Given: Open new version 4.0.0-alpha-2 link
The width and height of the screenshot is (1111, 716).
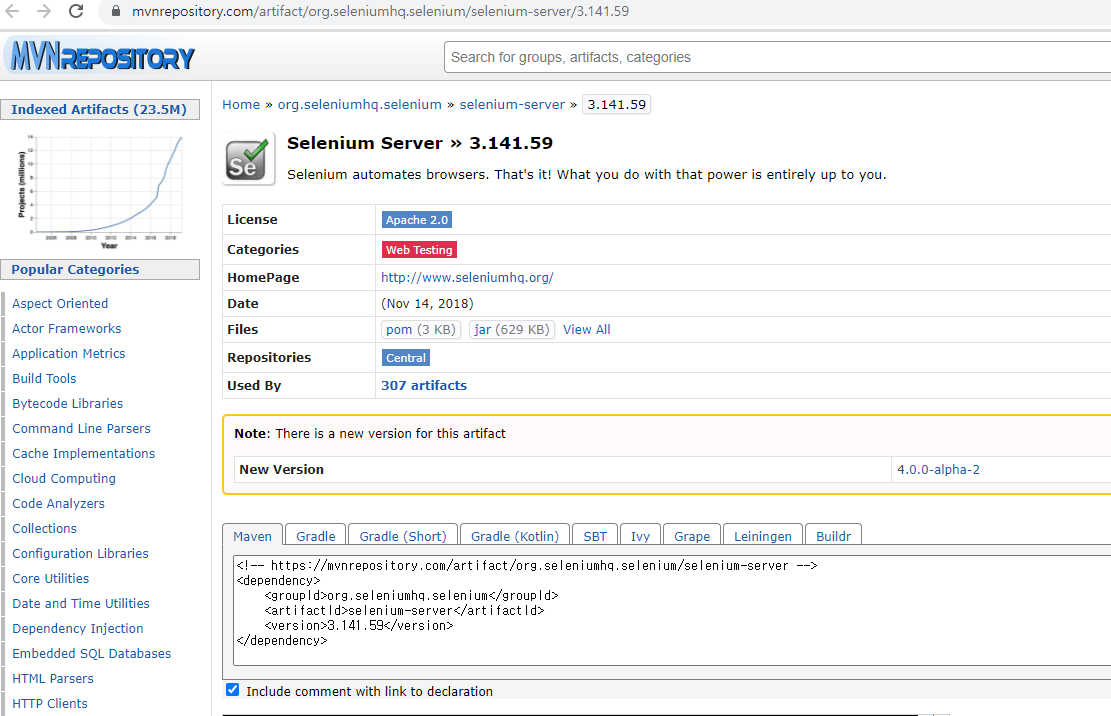Looking at the screenshot, I should (938, 470).
